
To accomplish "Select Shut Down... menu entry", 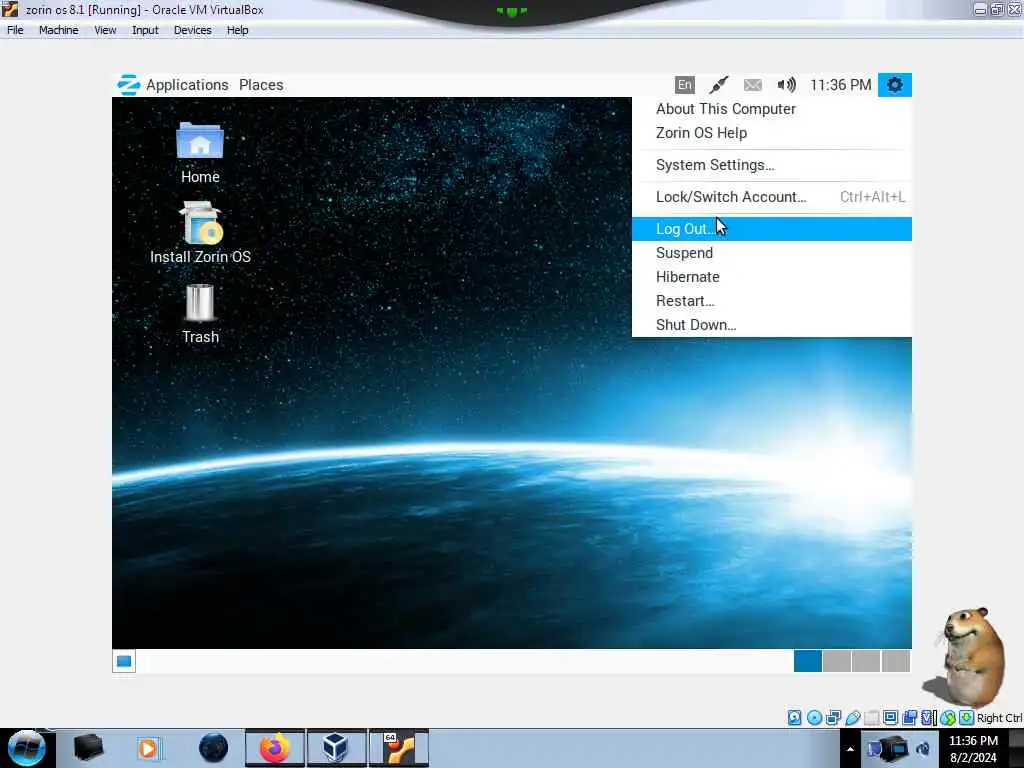I will coord(771,325).
